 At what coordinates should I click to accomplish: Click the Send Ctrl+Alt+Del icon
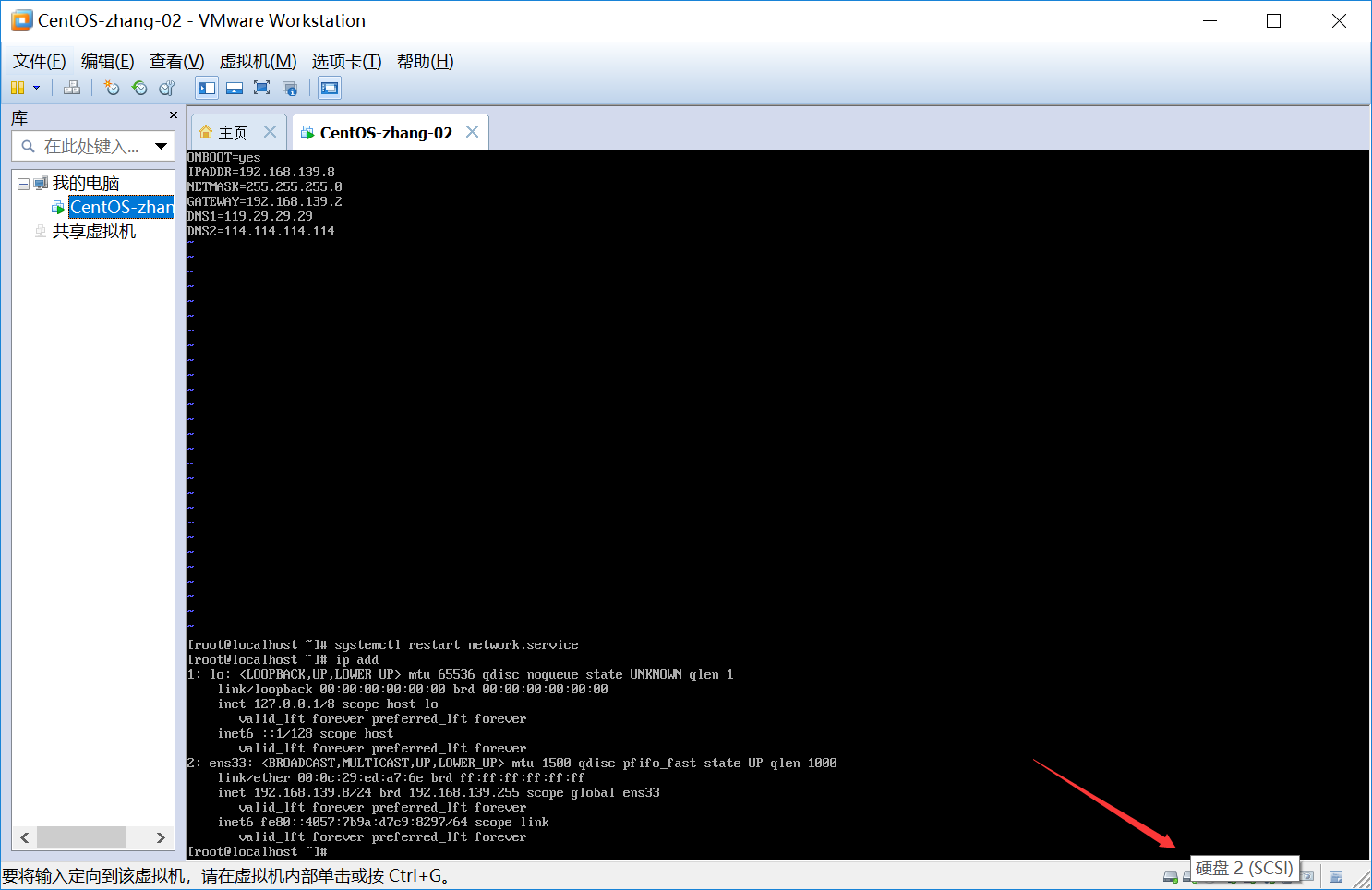tap(72, 88)
